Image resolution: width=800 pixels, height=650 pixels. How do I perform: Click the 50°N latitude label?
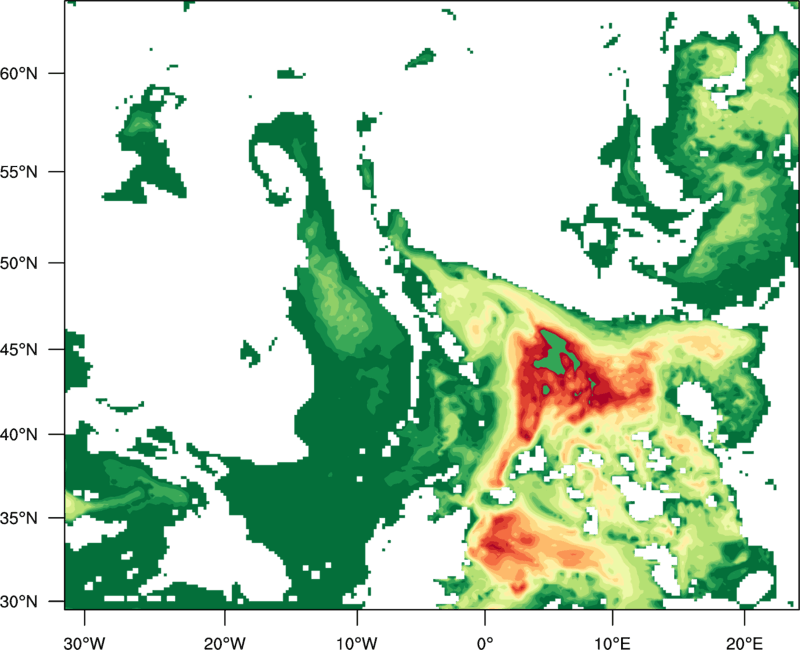tap(19, 263)
